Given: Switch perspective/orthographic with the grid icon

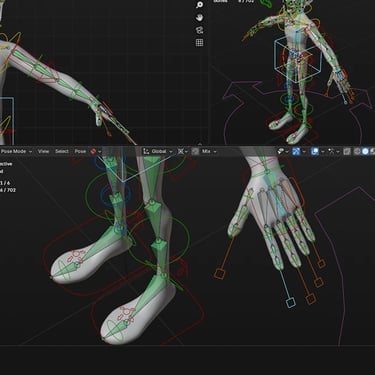Looking at the screenshot, I should [x=199, y=43].
